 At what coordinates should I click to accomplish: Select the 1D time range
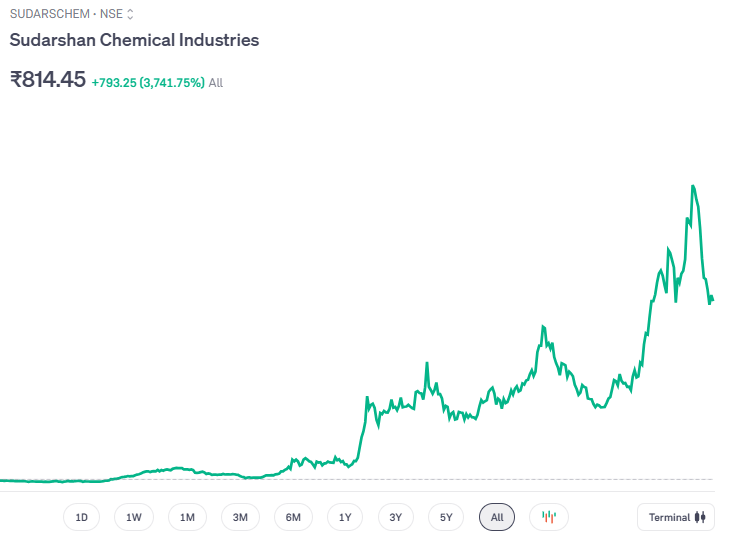82,517
